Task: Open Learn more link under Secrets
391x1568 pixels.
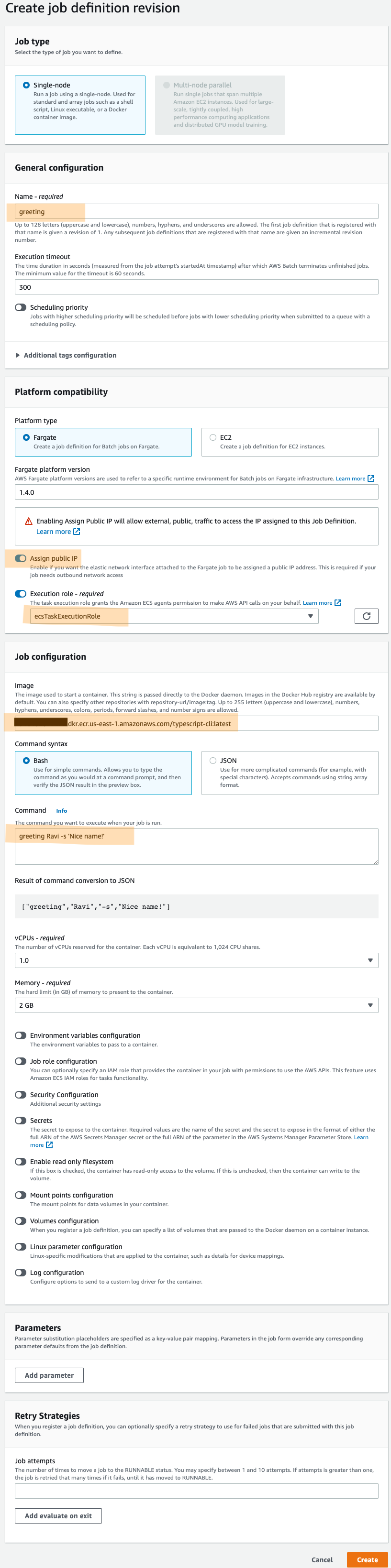Action: [361, 1138]
